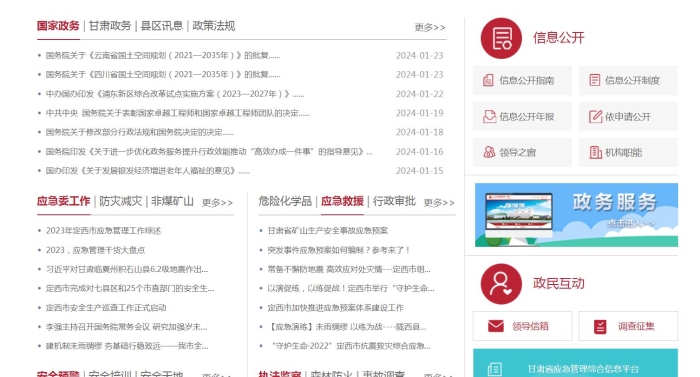Open 云南省国土空间规划 批复 article
Viewport: 700px width, 377px height.
(163, 55)
